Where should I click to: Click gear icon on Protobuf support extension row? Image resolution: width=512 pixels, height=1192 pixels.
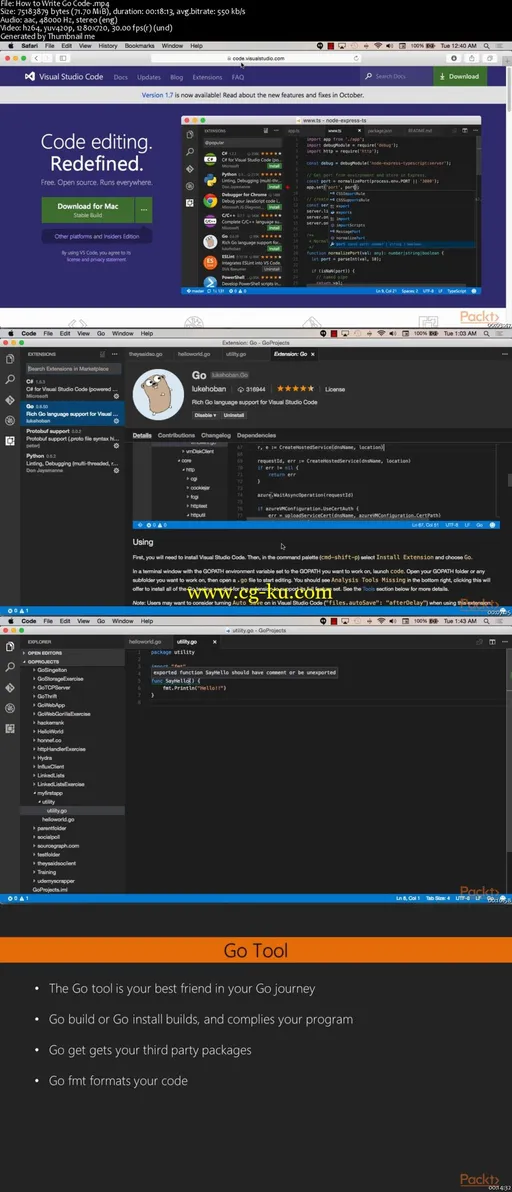click(116, 445)
